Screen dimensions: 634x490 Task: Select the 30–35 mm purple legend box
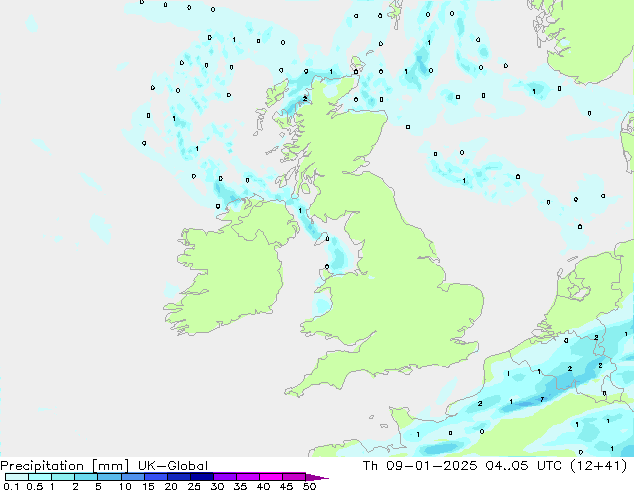[x=225, y=477]
